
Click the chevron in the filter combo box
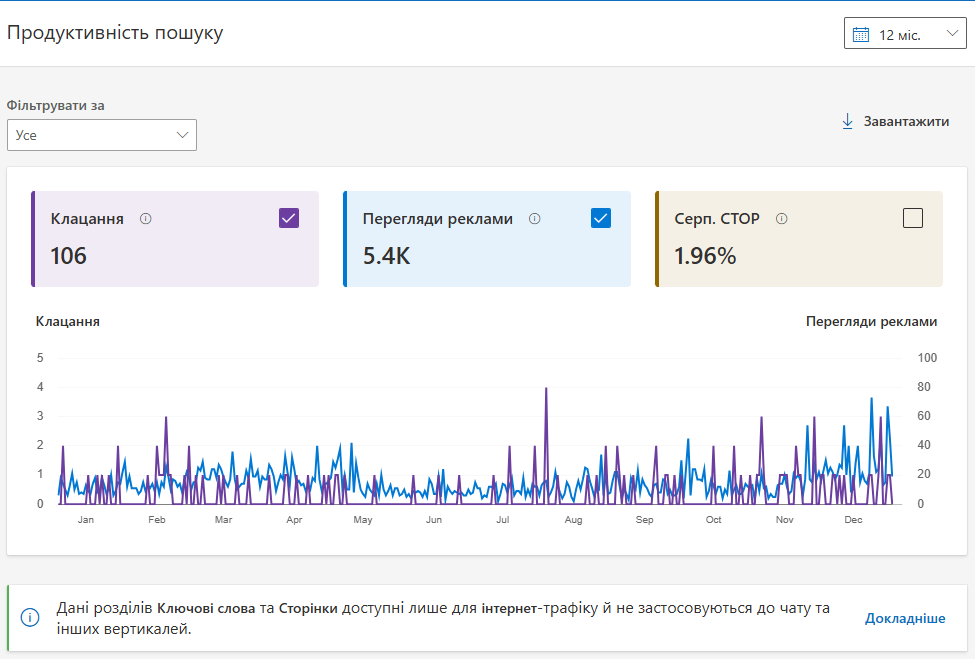[182, 135]
